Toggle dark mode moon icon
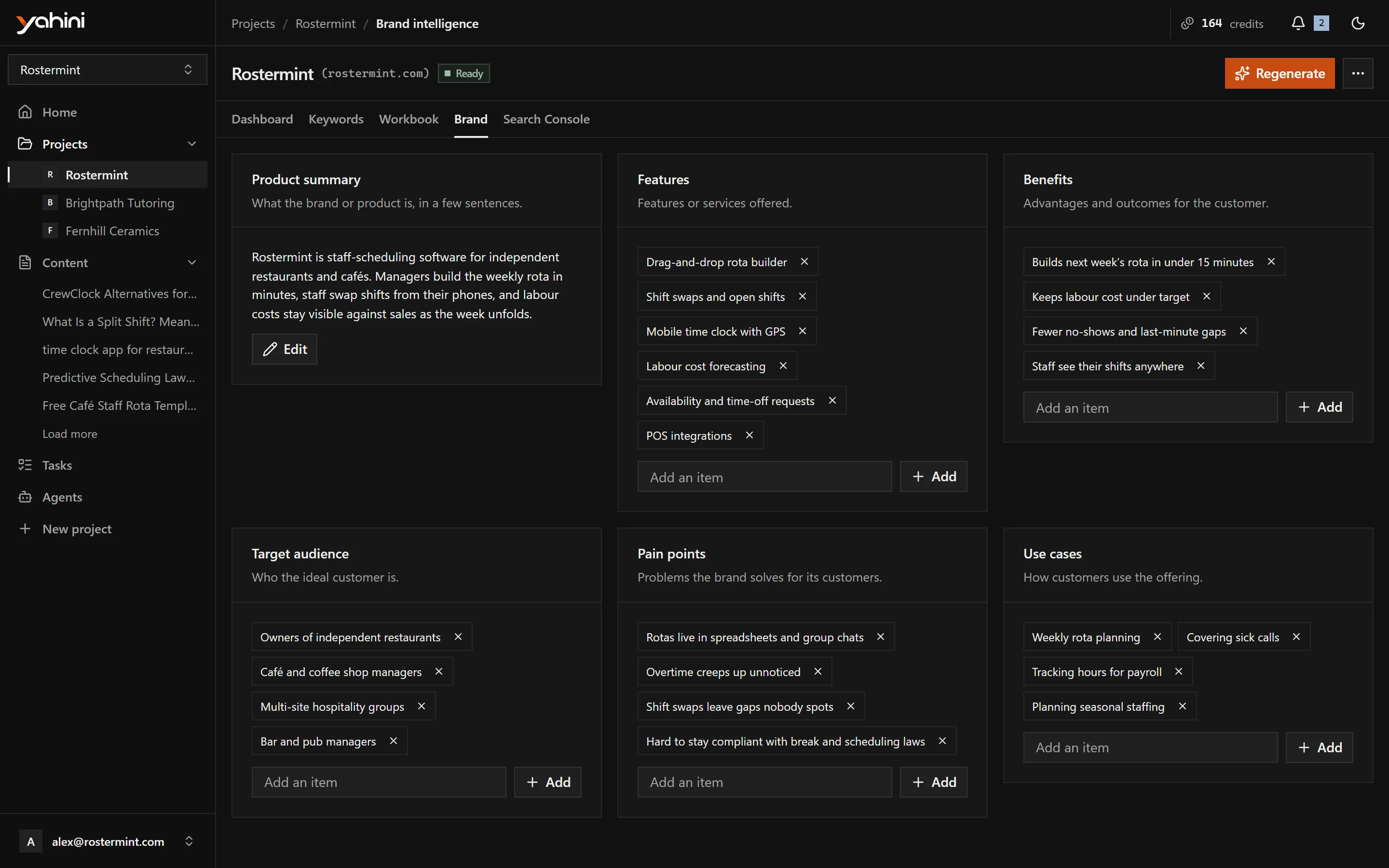1389x868 pixels. pos(1358,23)
